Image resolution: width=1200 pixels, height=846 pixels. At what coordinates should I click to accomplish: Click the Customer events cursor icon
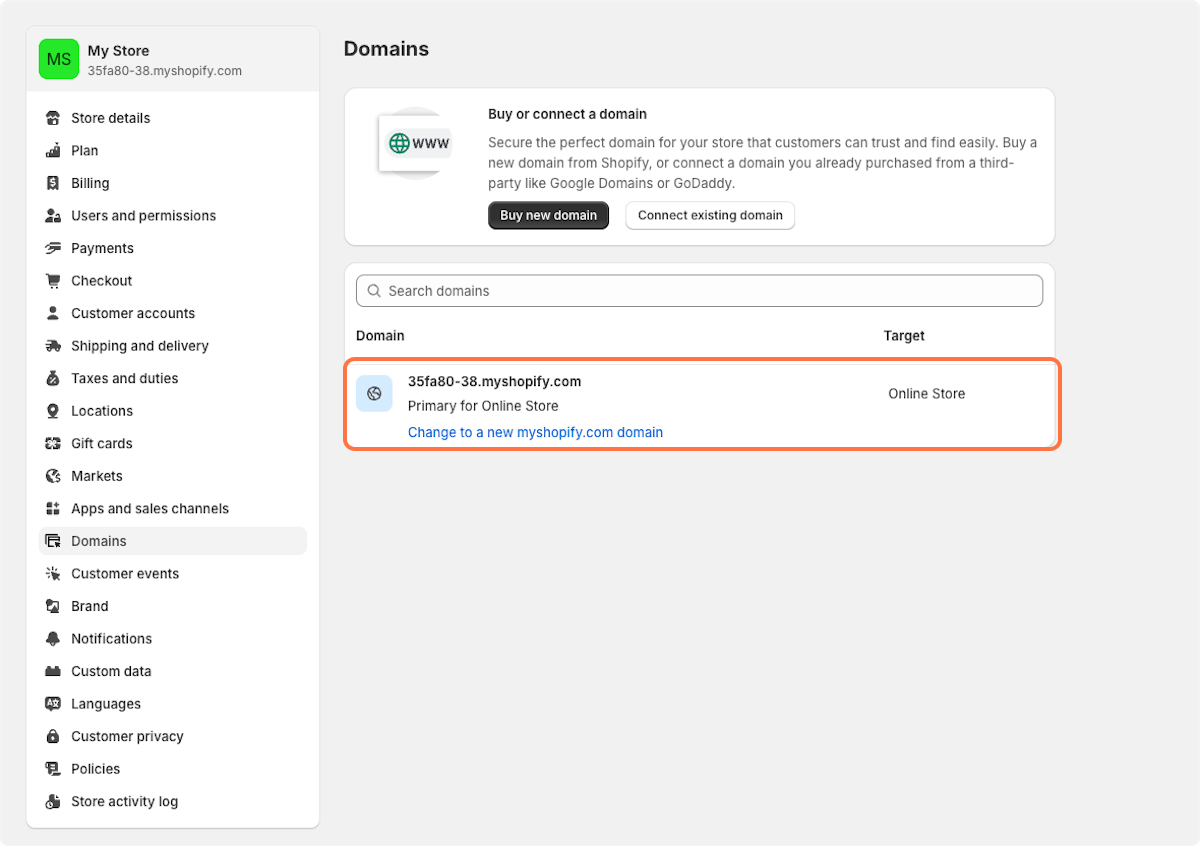(x=53, y=573)
